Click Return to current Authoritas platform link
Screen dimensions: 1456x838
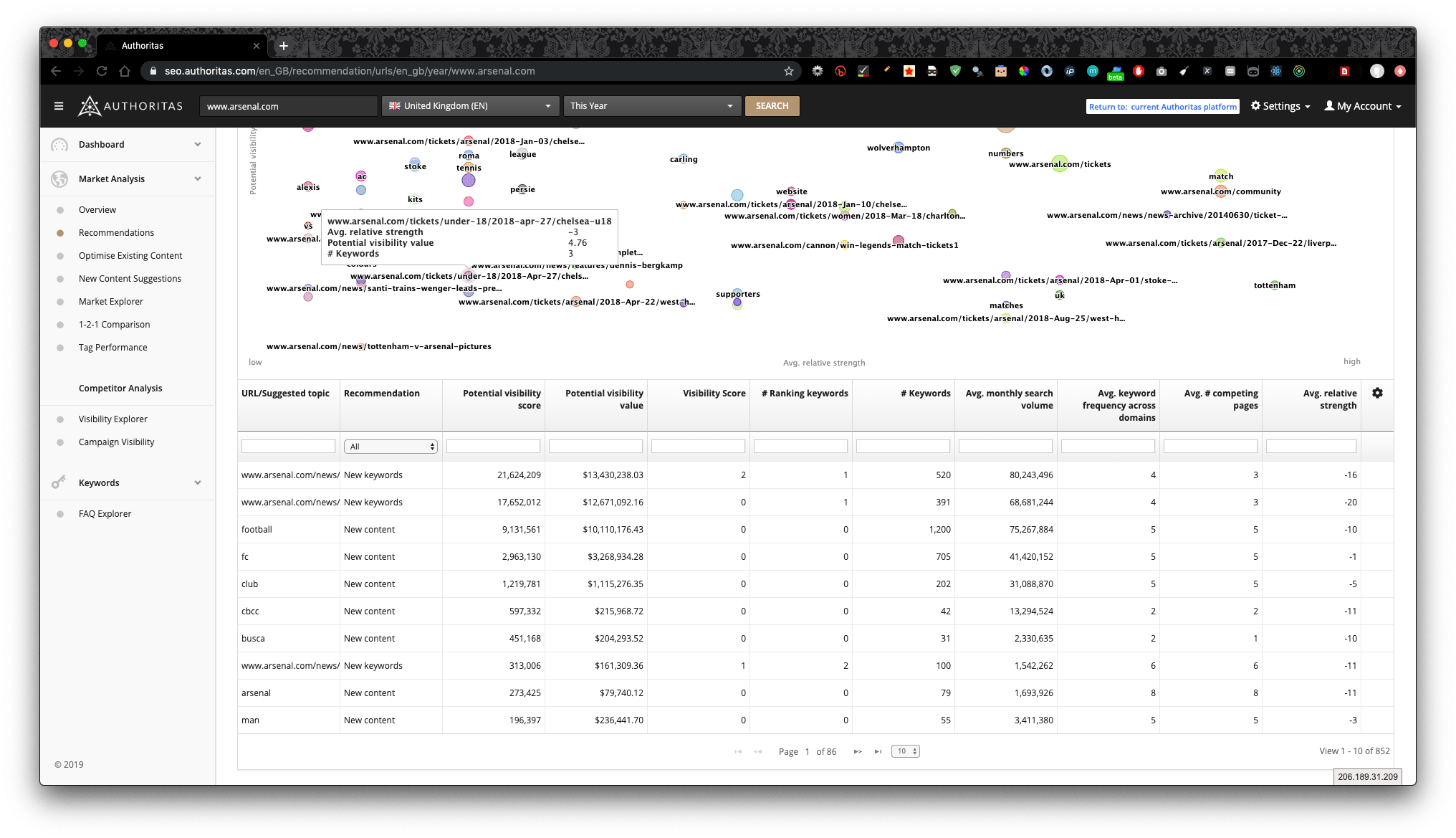(1163, 107)
